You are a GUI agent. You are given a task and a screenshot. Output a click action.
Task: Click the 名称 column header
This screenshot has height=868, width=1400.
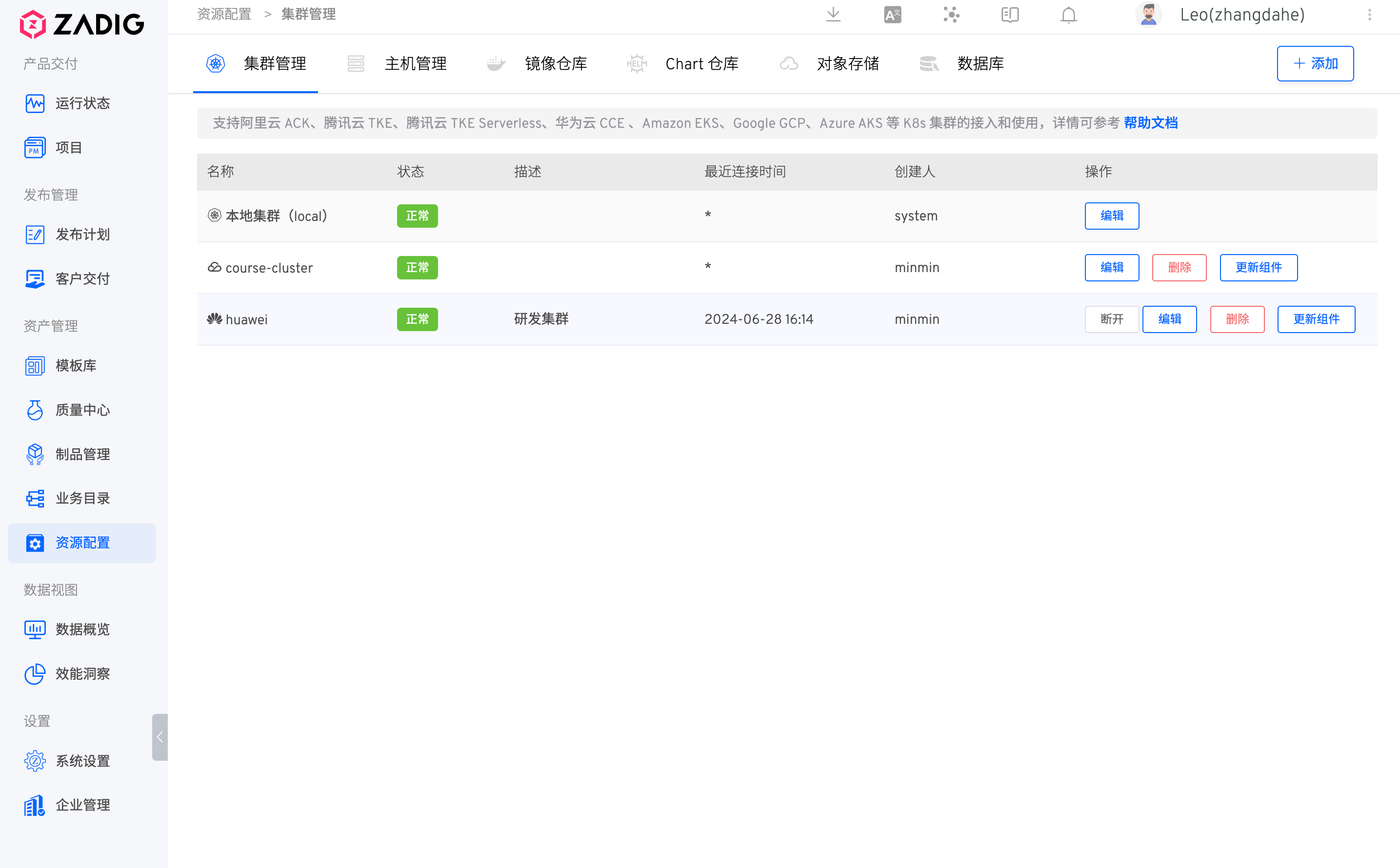tap(220, 172)
